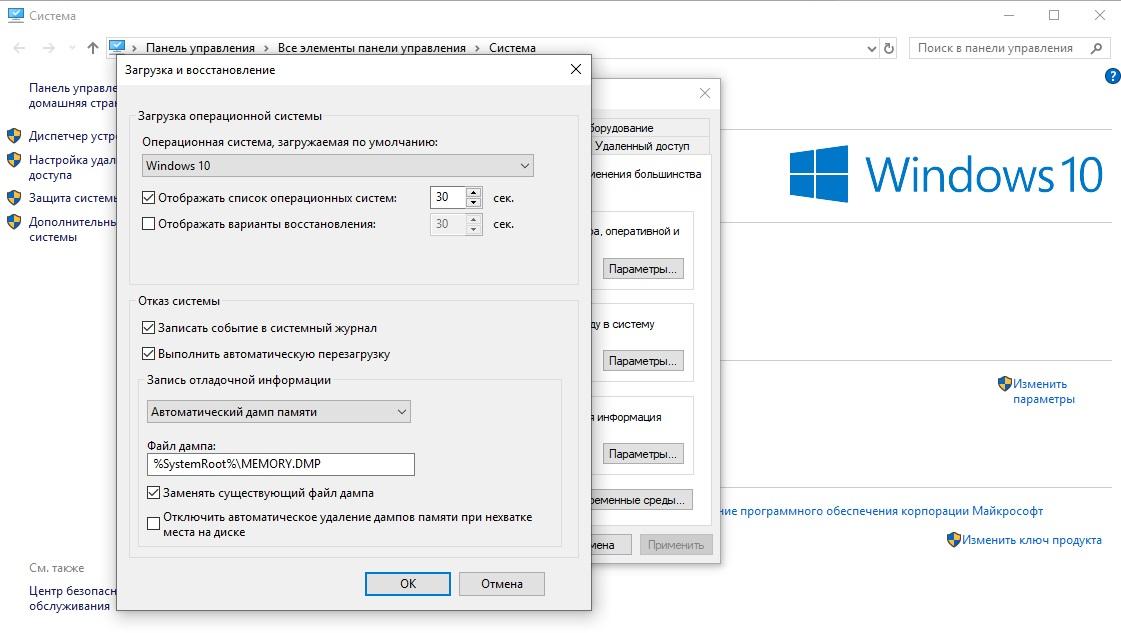Click Переменные среды... button
The height and width of the screenshot is (633, 1121).
click(x=641, y=500)
